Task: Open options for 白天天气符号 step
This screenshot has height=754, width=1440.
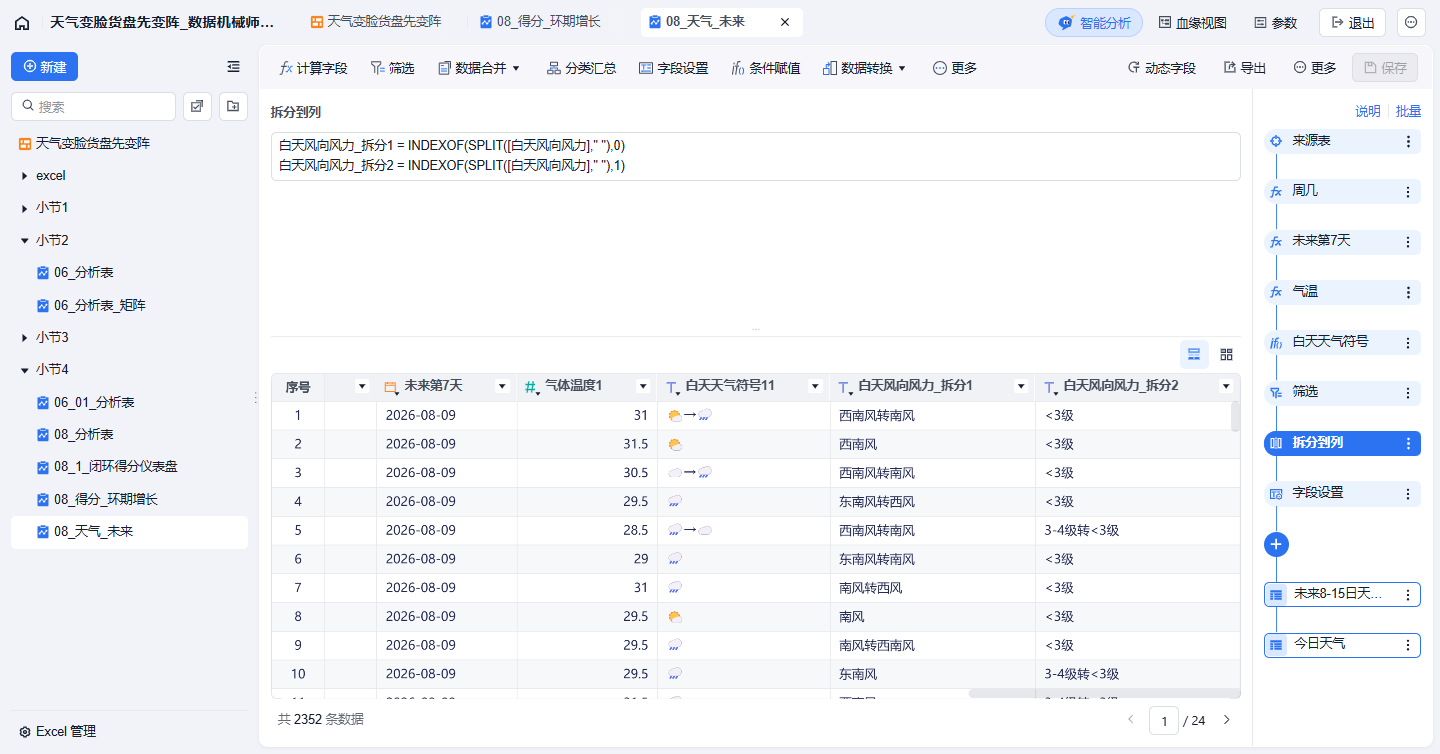Action: (1408, 343)
